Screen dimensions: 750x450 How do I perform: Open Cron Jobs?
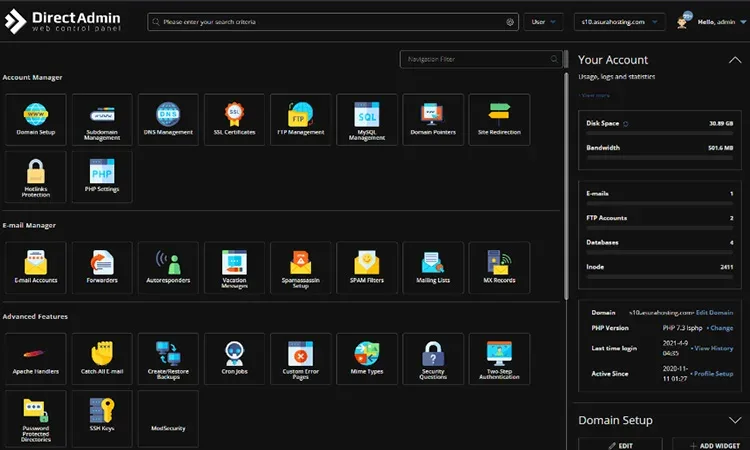[x=234, y=359]
